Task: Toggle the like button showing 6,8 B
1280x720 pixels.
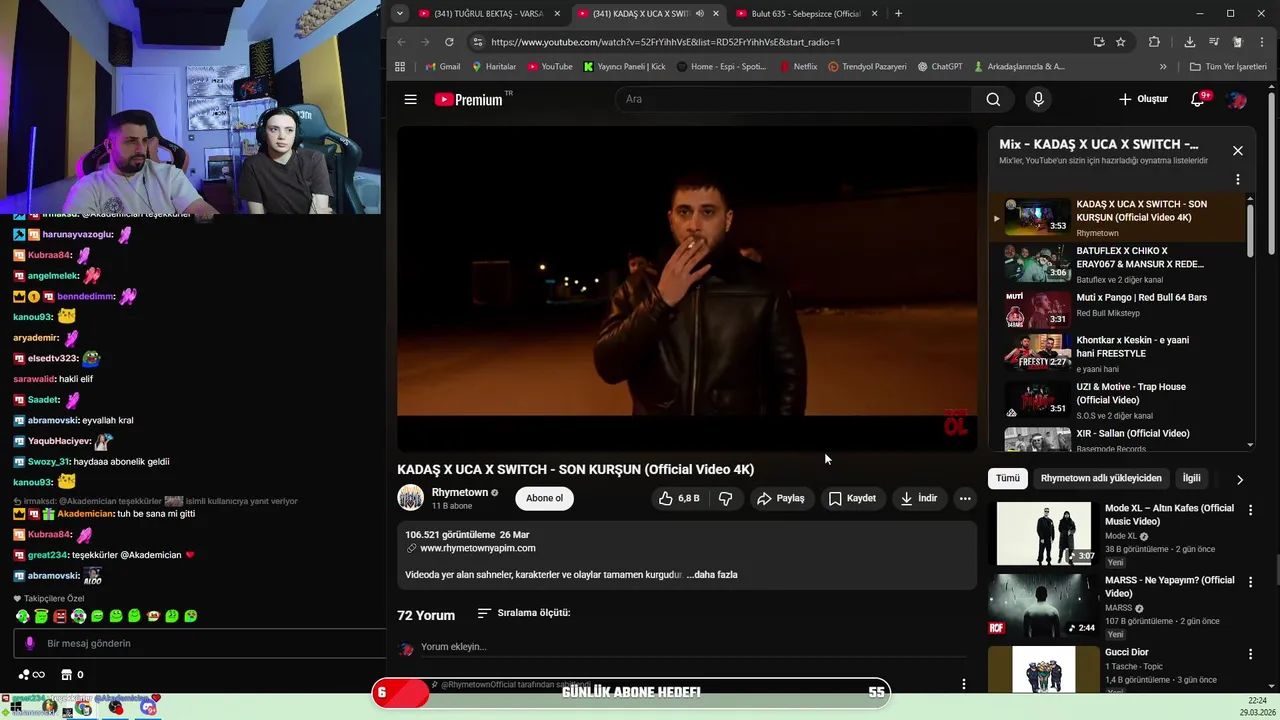Action: click(679, 498)
